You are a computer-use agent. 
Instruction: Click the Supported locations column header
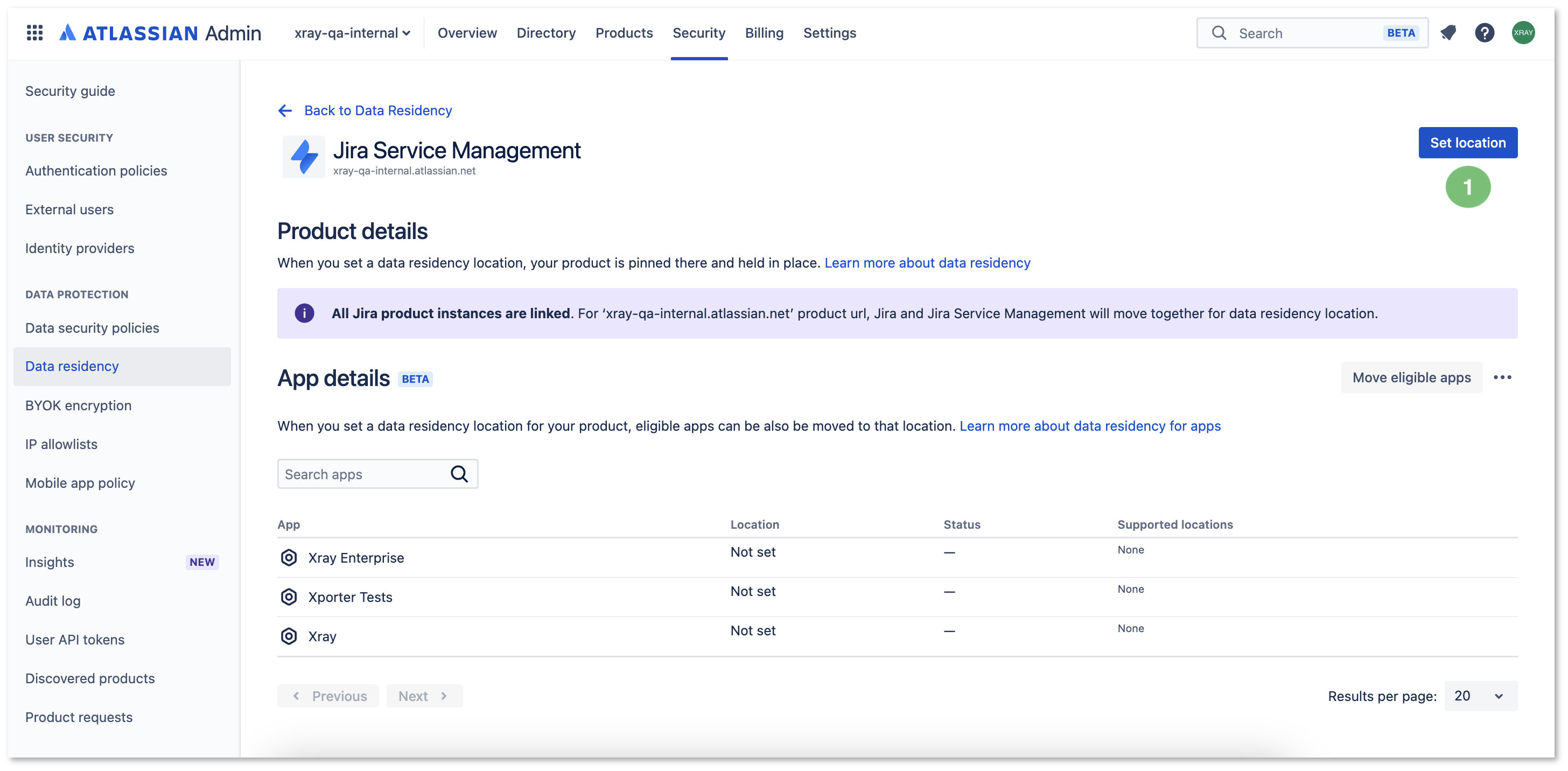click(x=1175, y=524)
